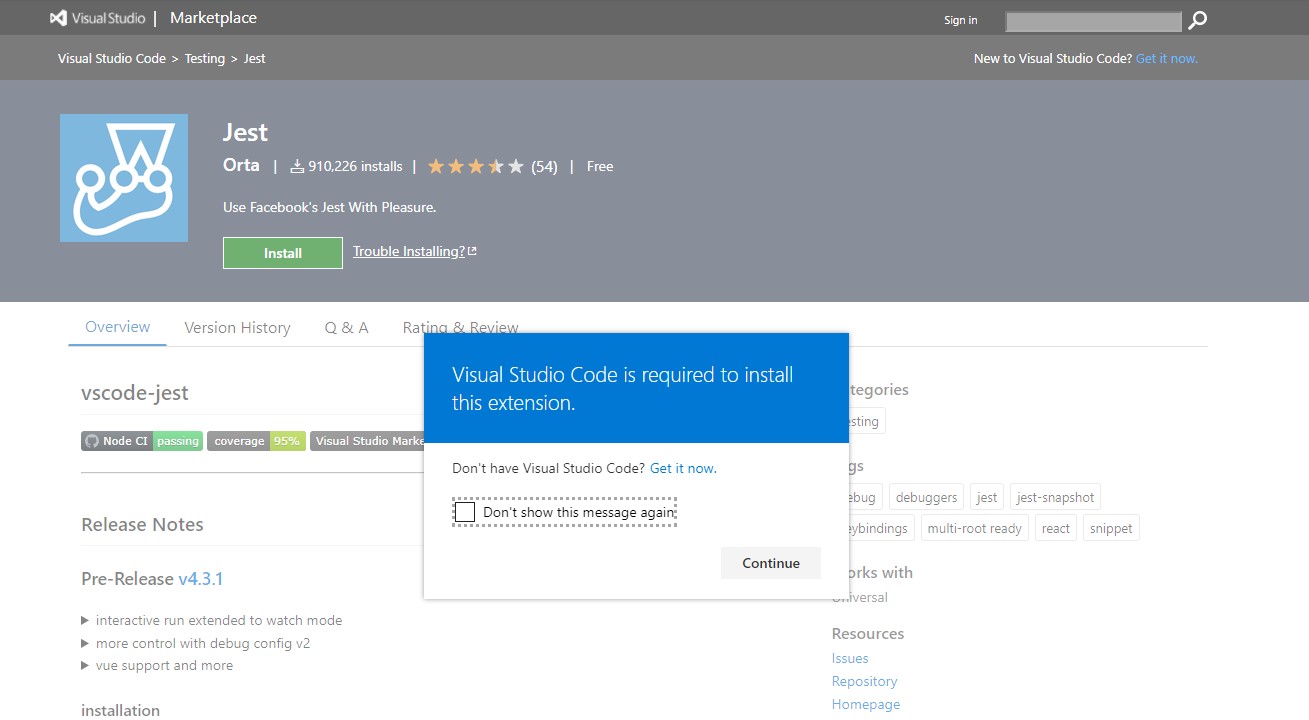
Task: Select the react tag
Action: pyautogui.click(x=1056, y=528)
